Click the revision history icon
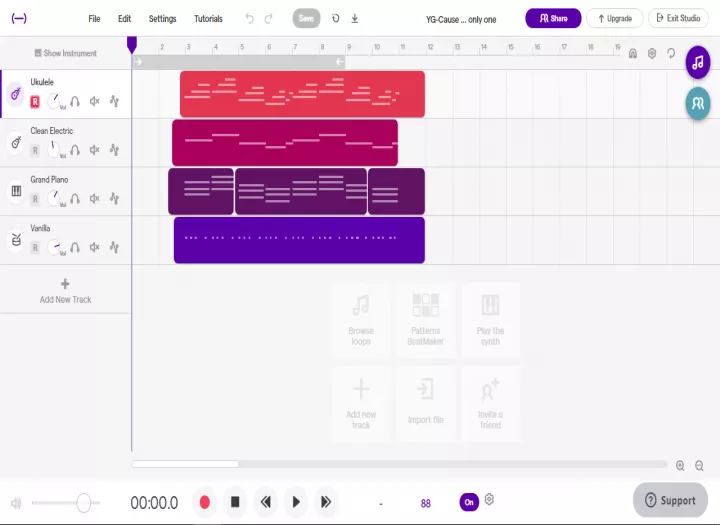 pos(336,18)
